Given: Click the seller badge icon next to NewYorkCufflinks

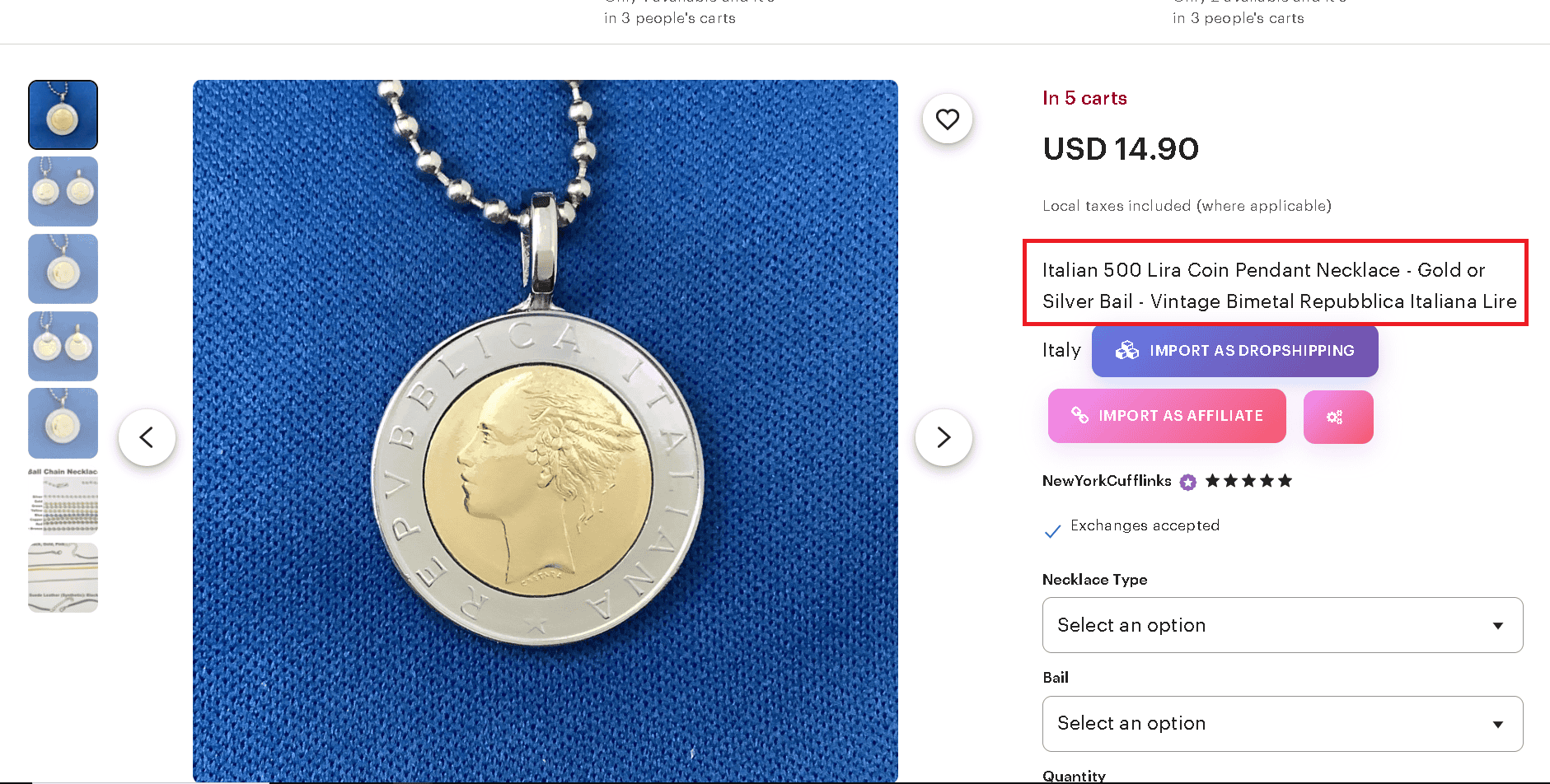Looking at the screenshot, I should (x=1187, y=481).
